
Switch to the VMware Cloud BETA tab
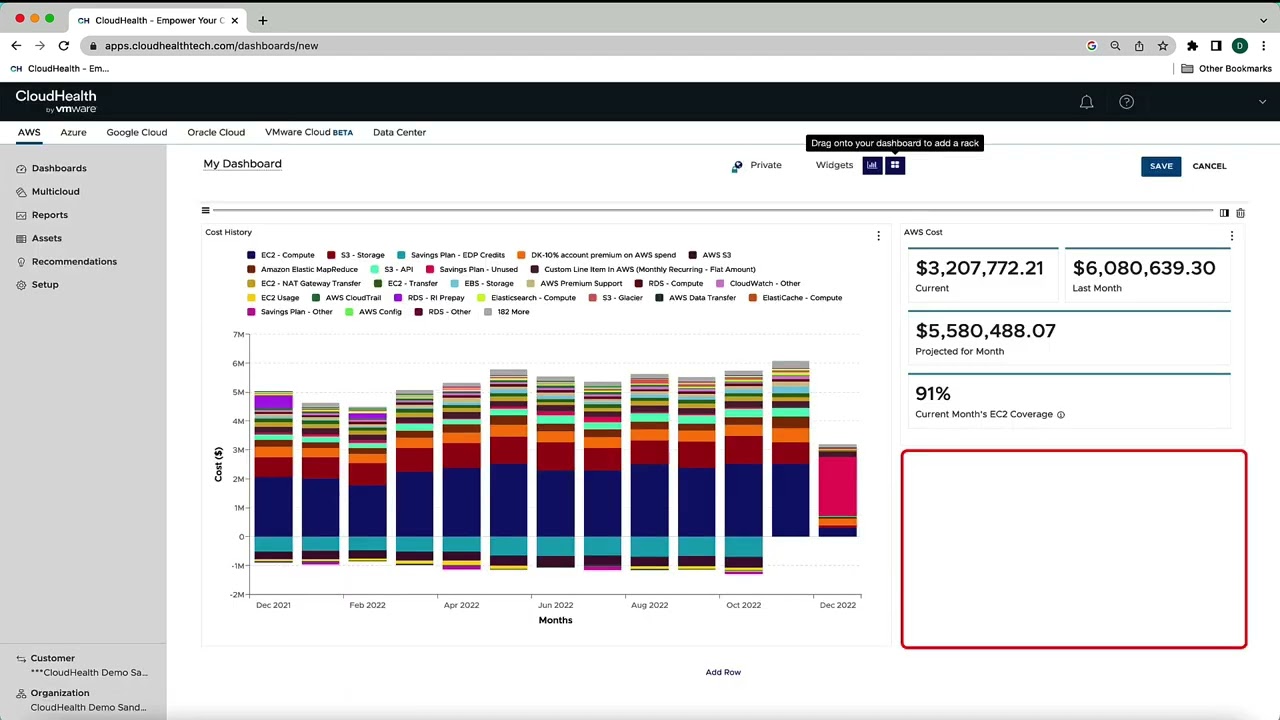[309, 132]
